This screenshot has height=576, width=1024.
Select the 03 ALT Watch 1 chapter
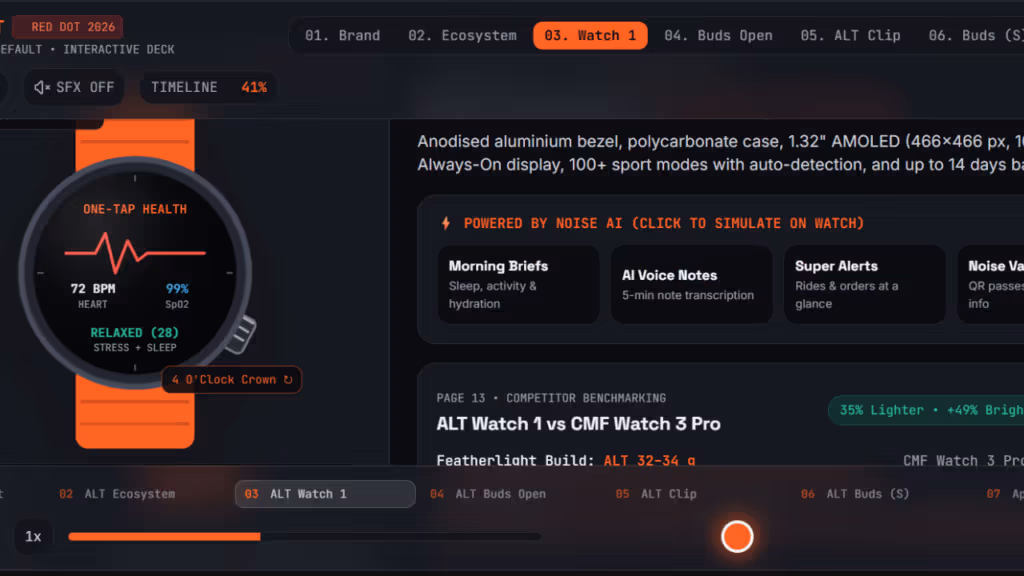tap(325, 494)
